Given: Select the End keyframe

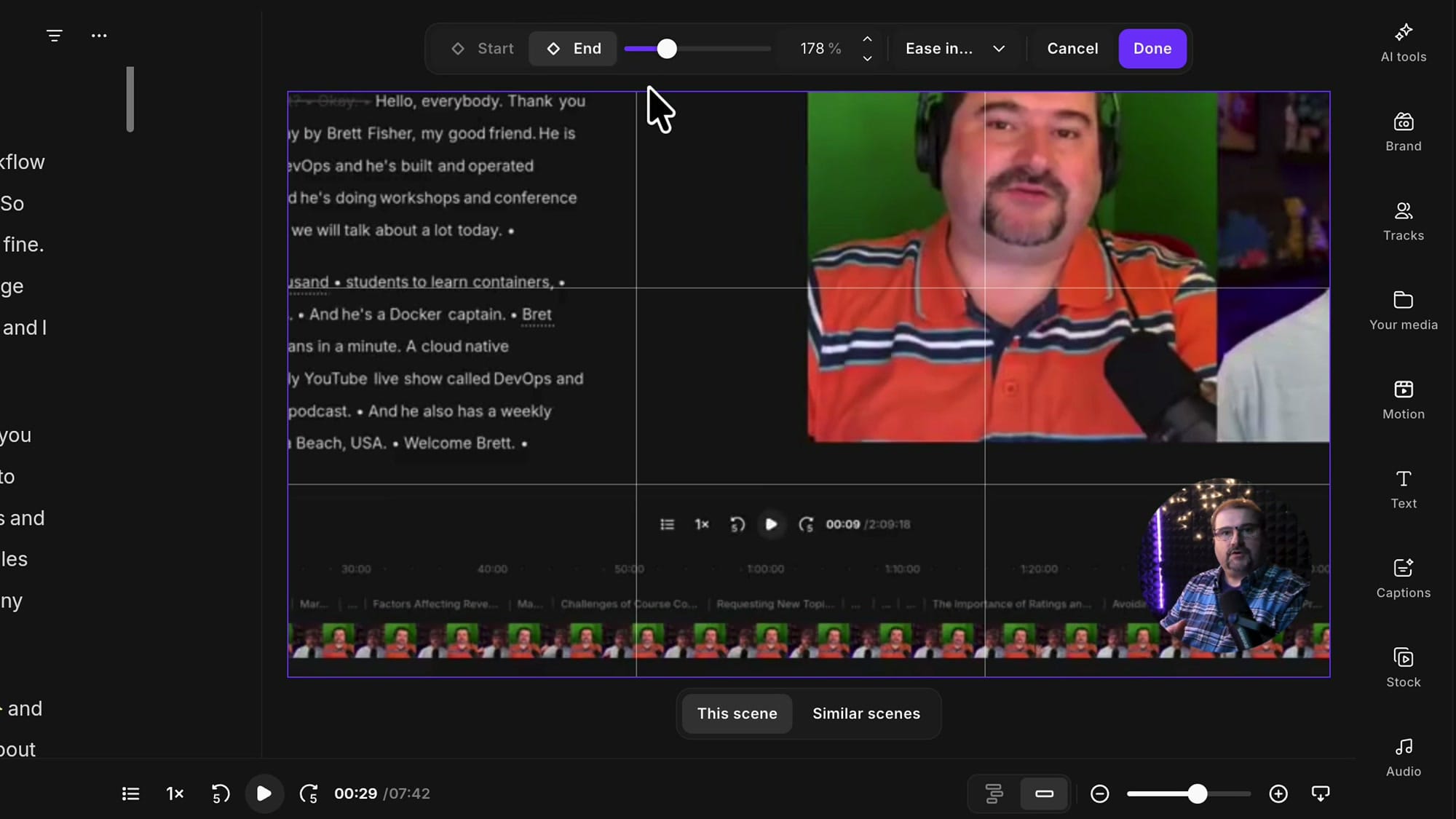Looking at the screenshot, I should [x=573, y=49].
